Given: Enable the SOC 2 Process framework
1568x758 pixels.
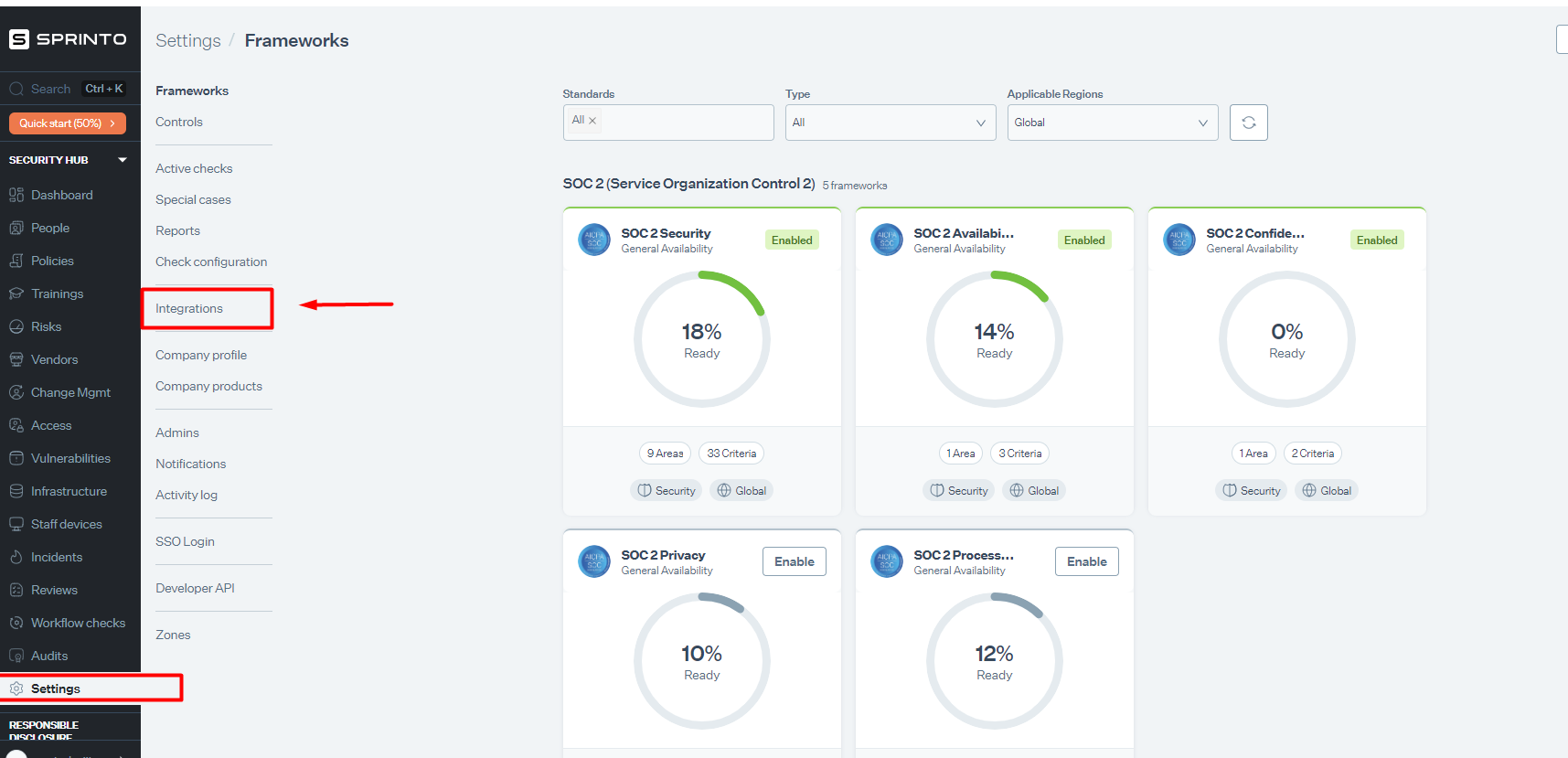Looking at the screenshot, I should coord(1086,561).
